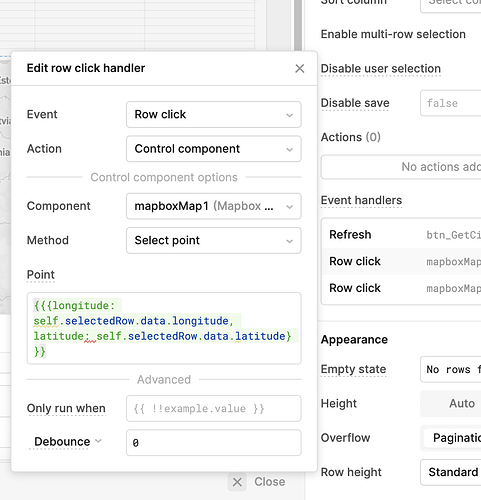Click the Point field label
Viewport: 481px width, 500px height.
click(41, 275)
